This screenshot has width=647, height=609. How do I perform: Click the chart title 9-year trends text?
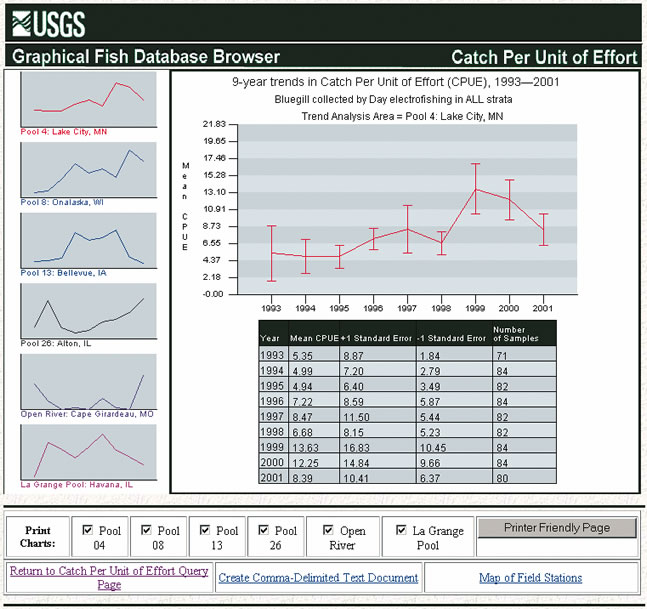pyautogui.click(x=395, y=82)
